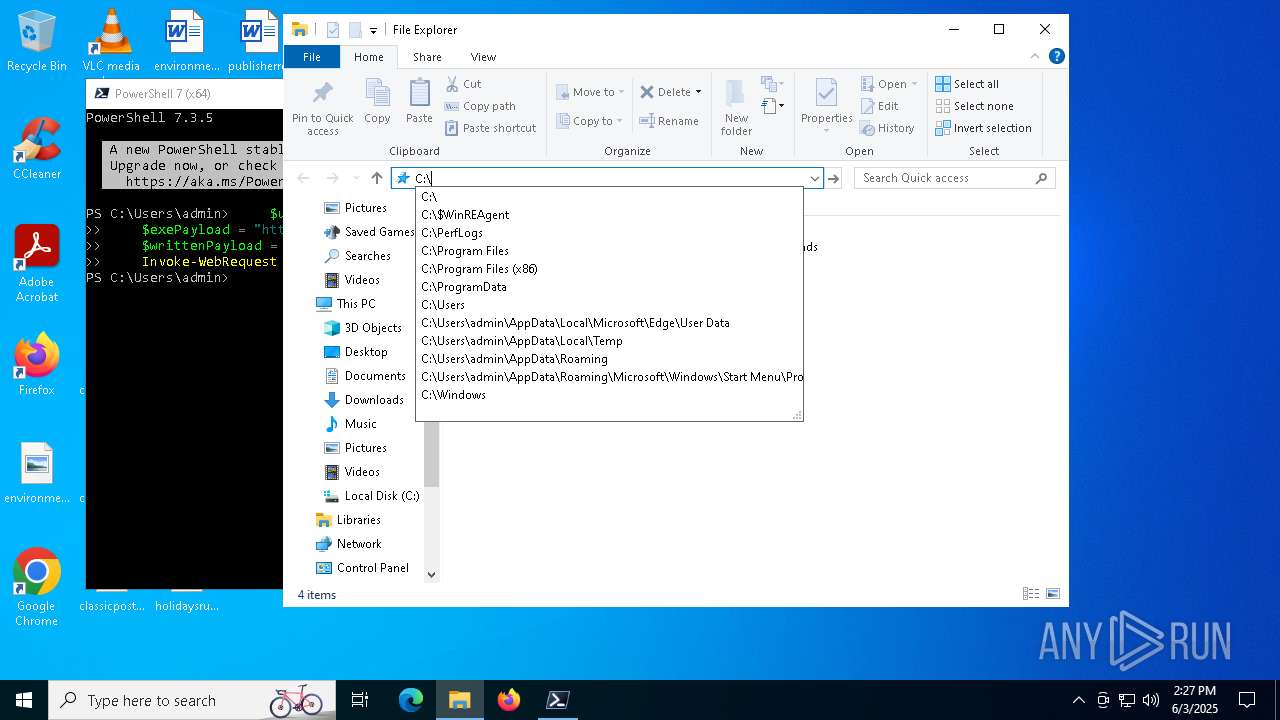Switch to the Share ribbon tab
The image size is (1280, 720).
(427, 57)
